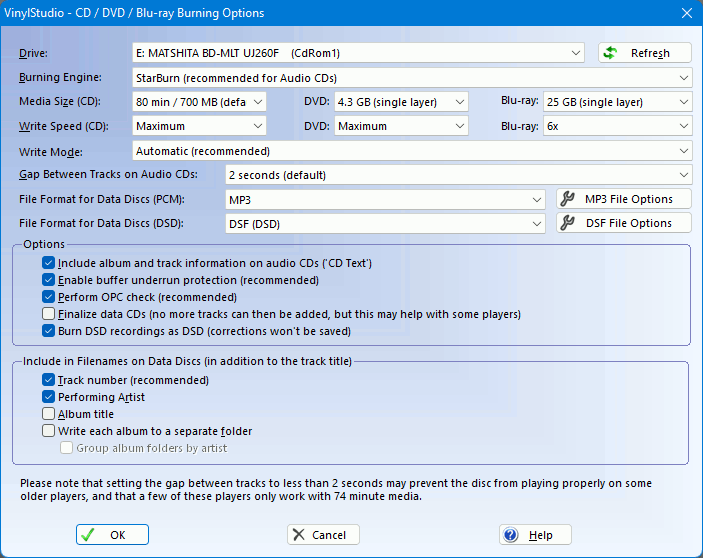This screenshot has height=558, width=703.
Task: Click the wrench icon on DSF File Options
Action: click(568, 223)
